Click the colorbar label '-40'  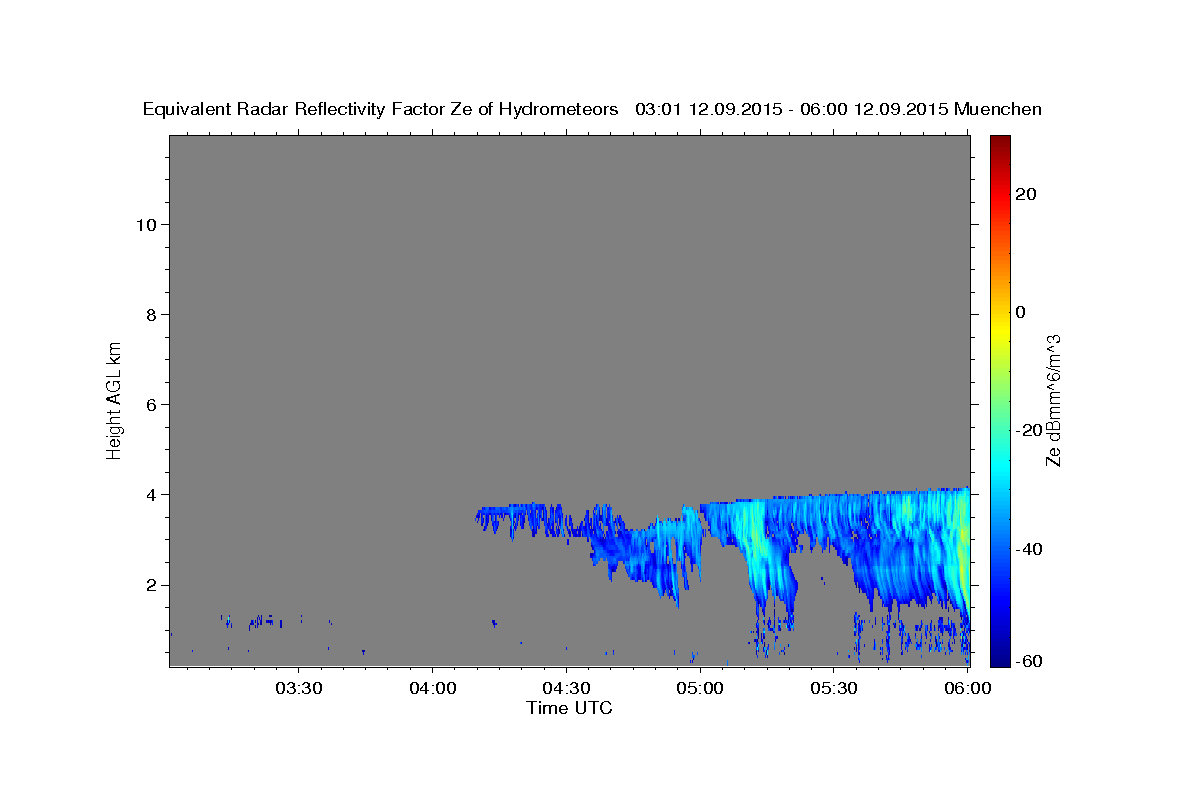pyautogui.click(x=1027, y=548)
